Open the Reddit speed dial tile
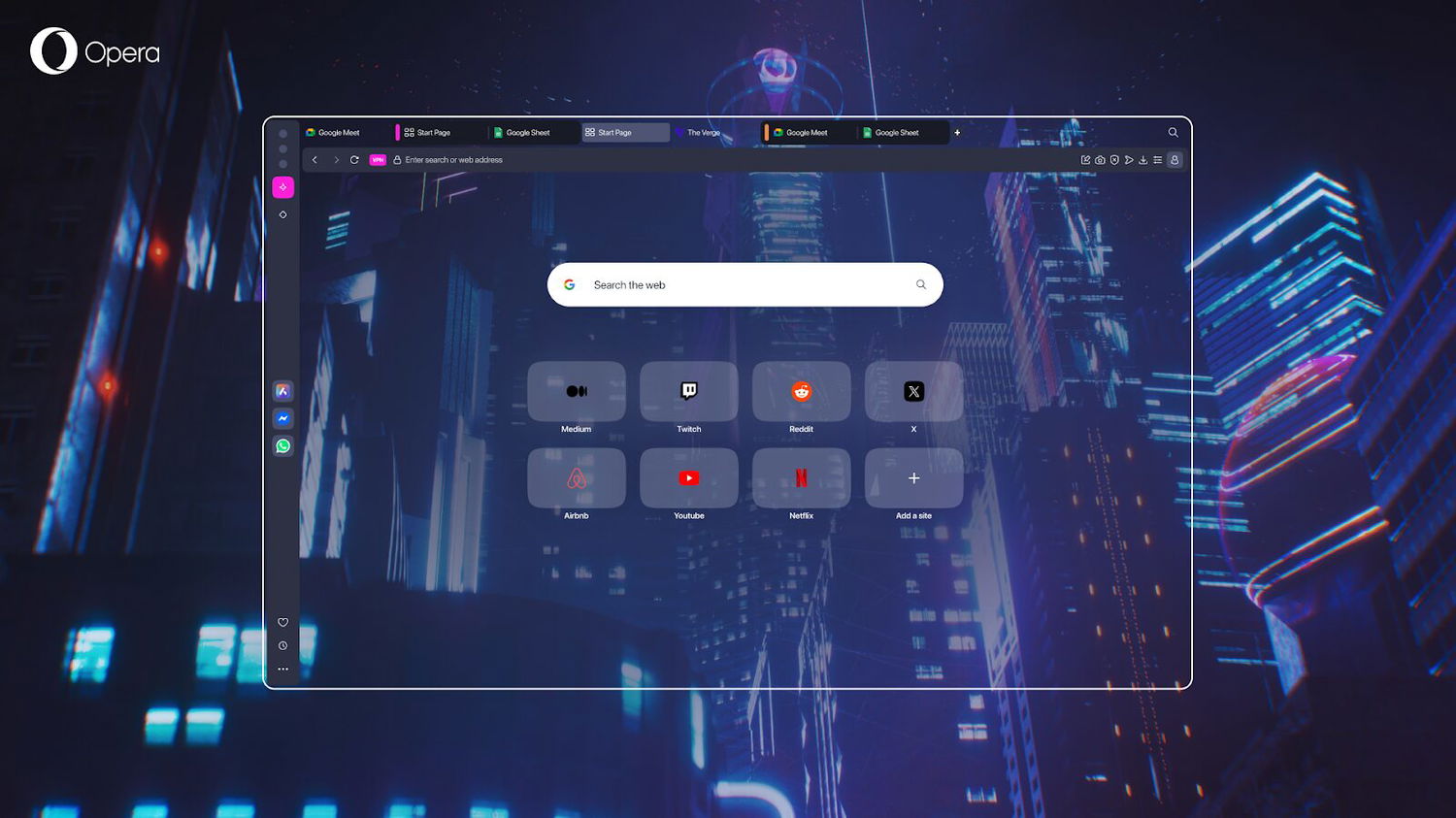Viewport: 1456px width, 818px height. [802, 391]
